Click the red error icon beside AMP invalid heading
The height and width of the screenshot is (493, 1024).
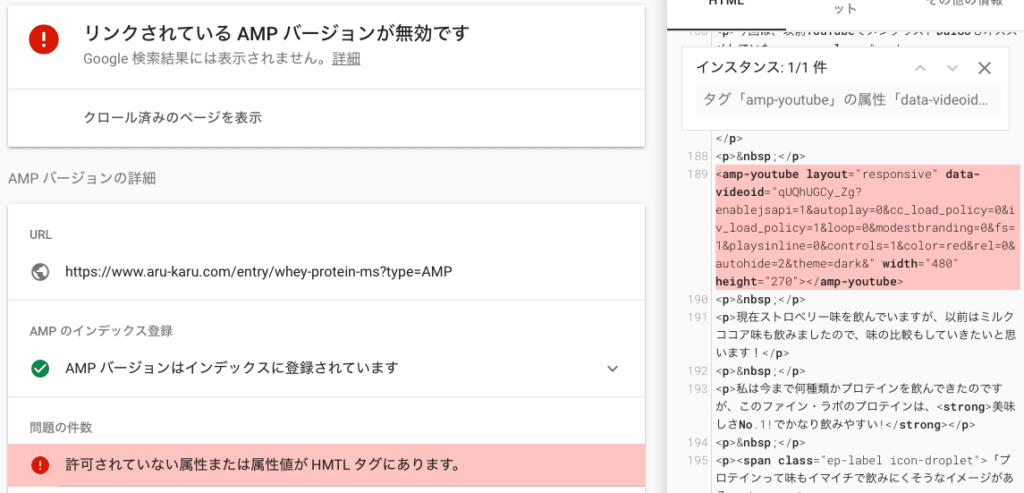tap(44, 39)
